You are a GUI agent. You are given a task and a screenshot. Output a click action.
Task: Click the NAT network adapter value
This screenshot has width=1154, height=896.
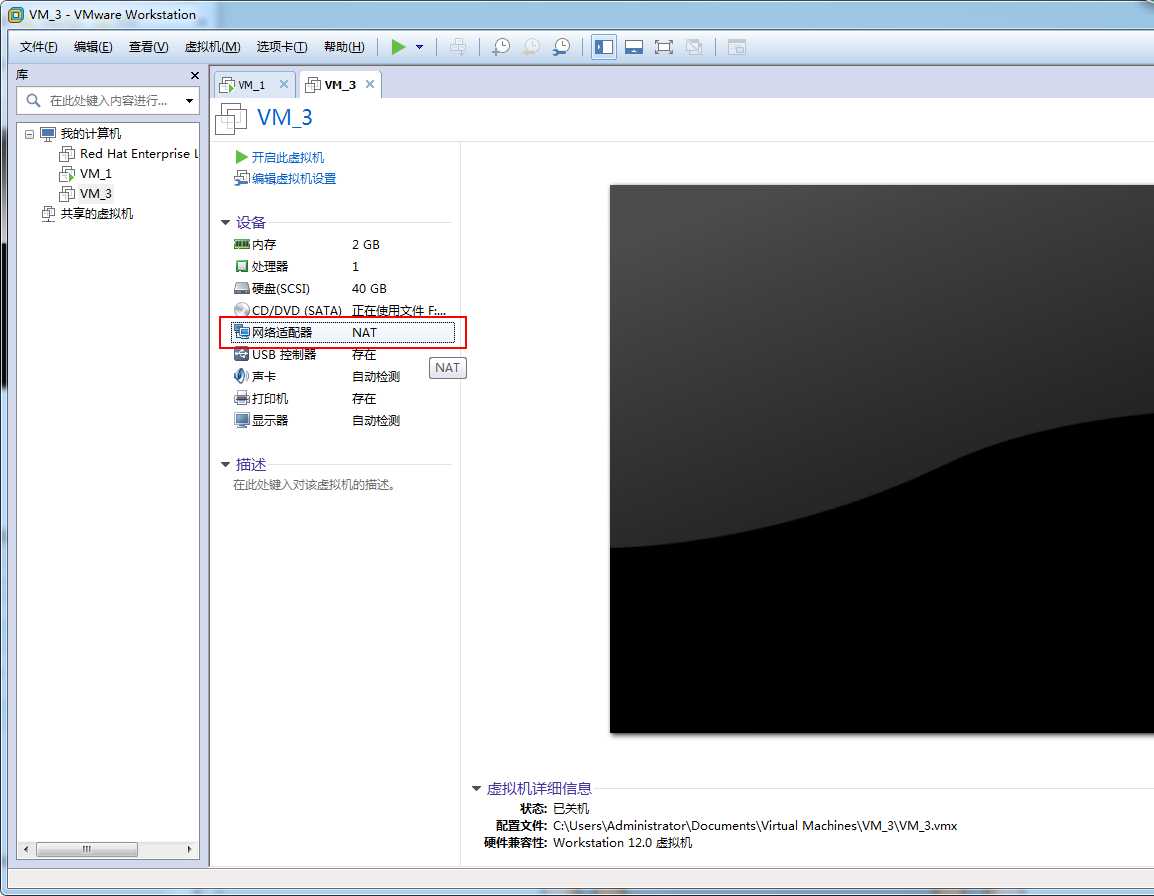pyautogui.click(x=364, y=333)
